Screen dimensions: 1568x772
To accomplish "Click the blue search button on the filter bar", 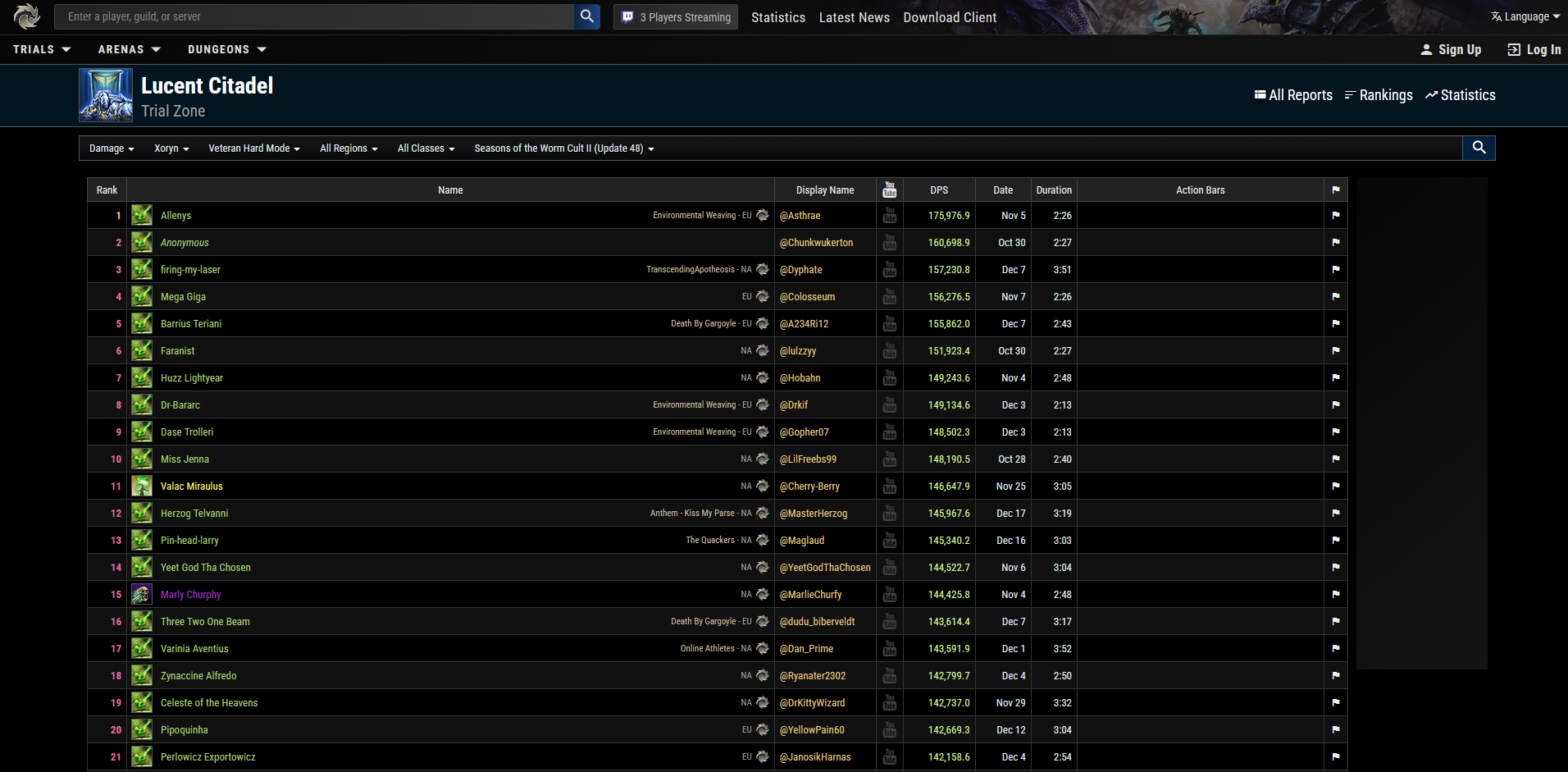I will [x=1479, y=148].
